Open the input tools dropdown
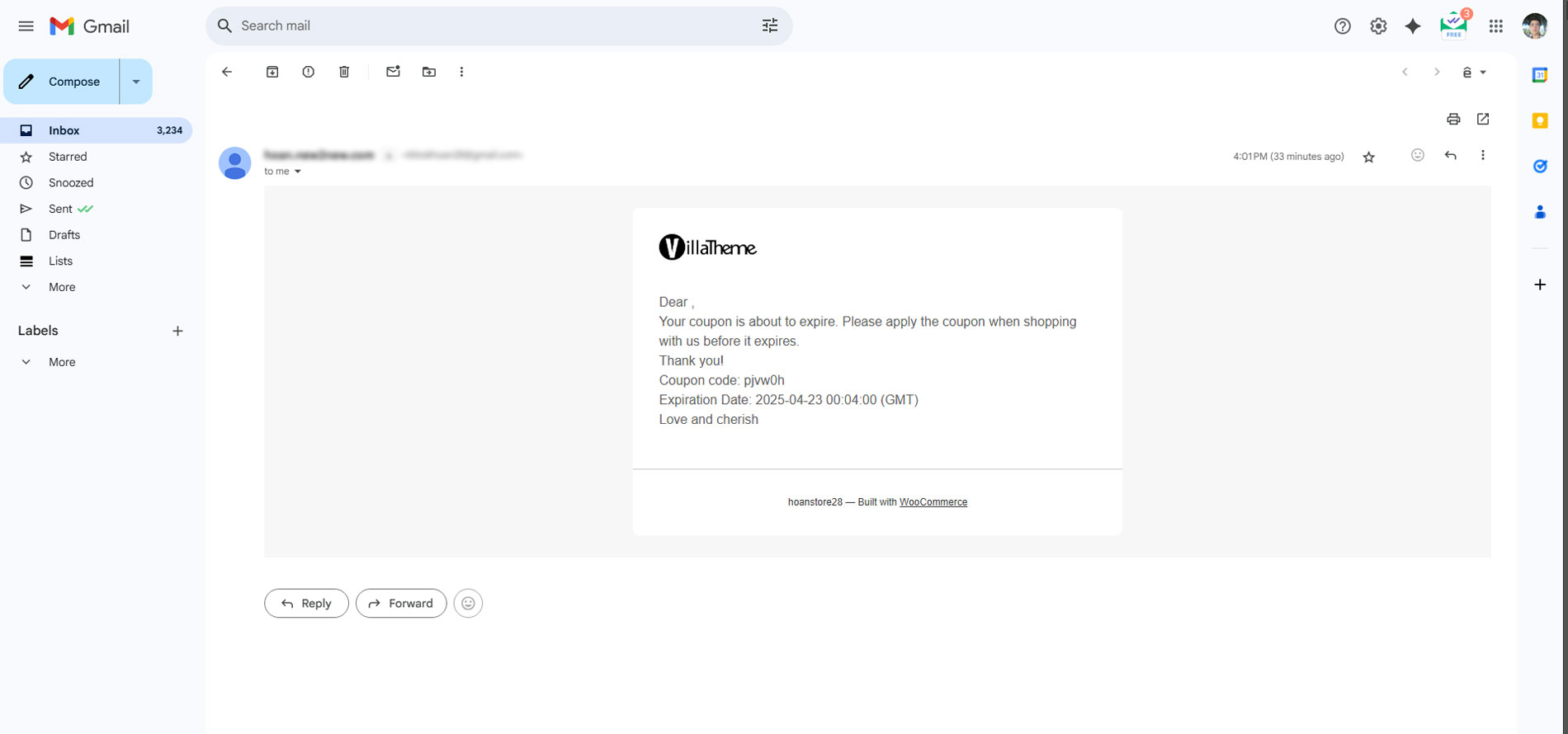Image resolution: width=1568 pixels, height=734 pixels. pyautogui.click(x=1474, y=73)
